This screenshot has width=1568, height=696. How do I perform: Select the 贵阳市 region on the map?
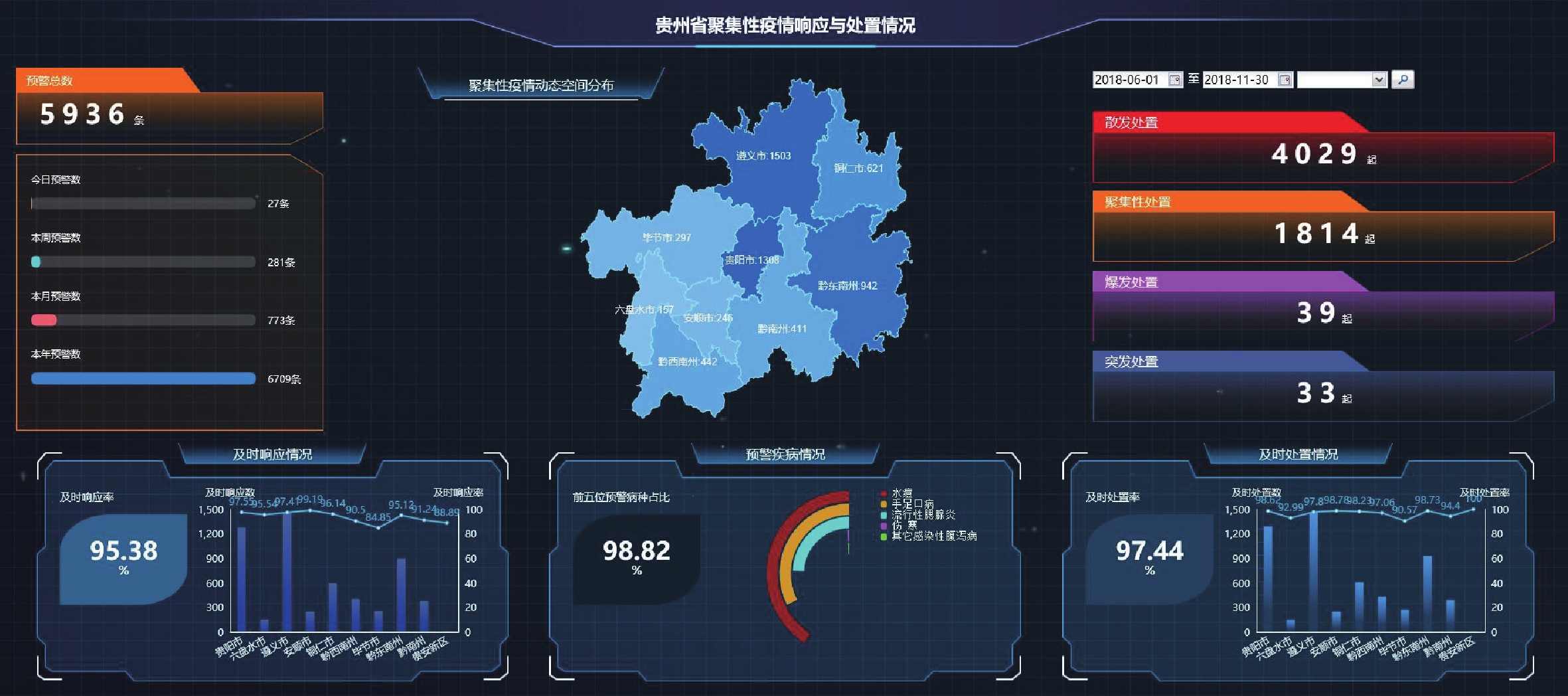pos(751,260)
